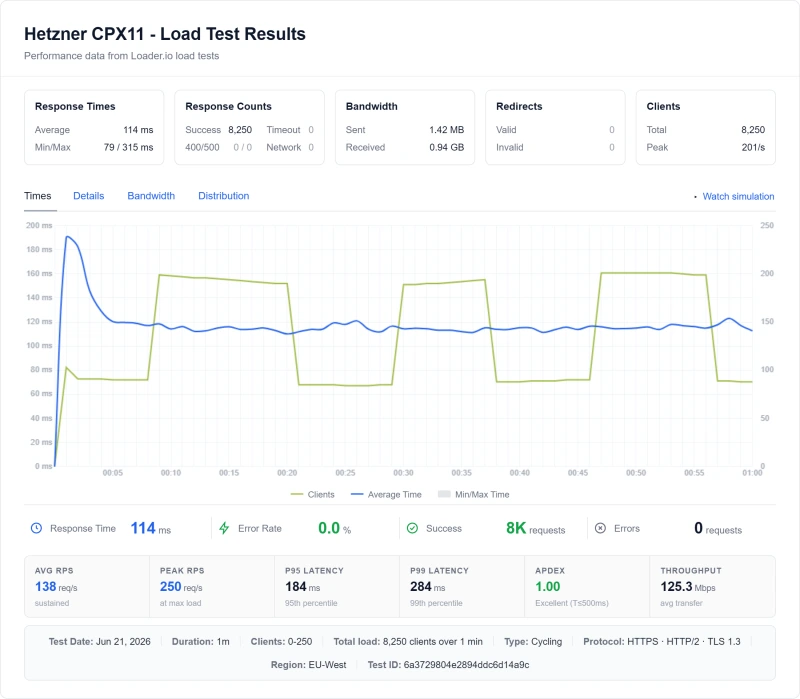This screenshot has height=699, width=800.
Task: Click the P99 LATENCY 284 ms metric
Action: [428, 587]
